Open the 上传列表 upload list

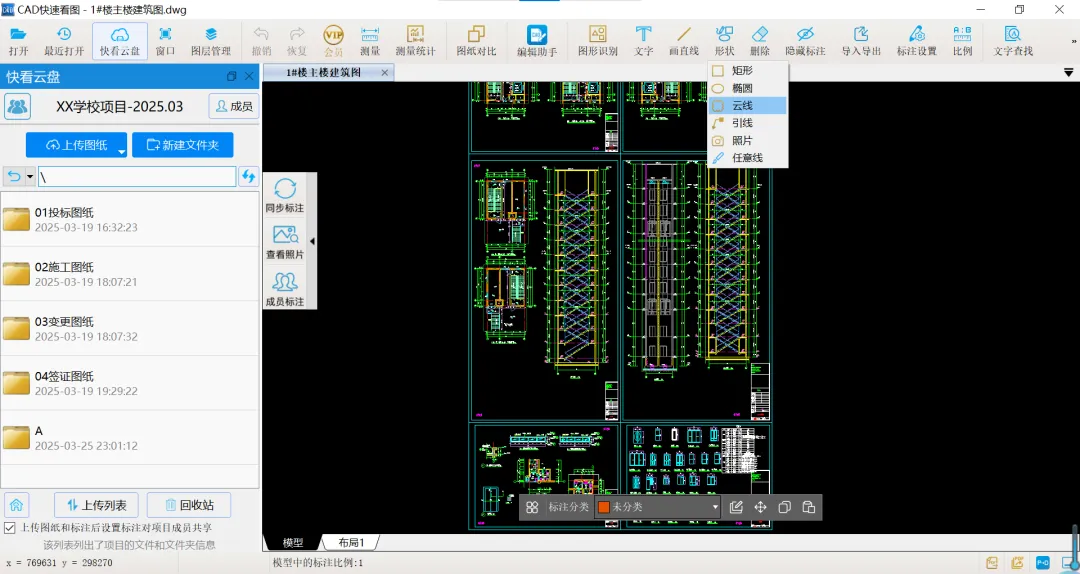tap(96, 505)
